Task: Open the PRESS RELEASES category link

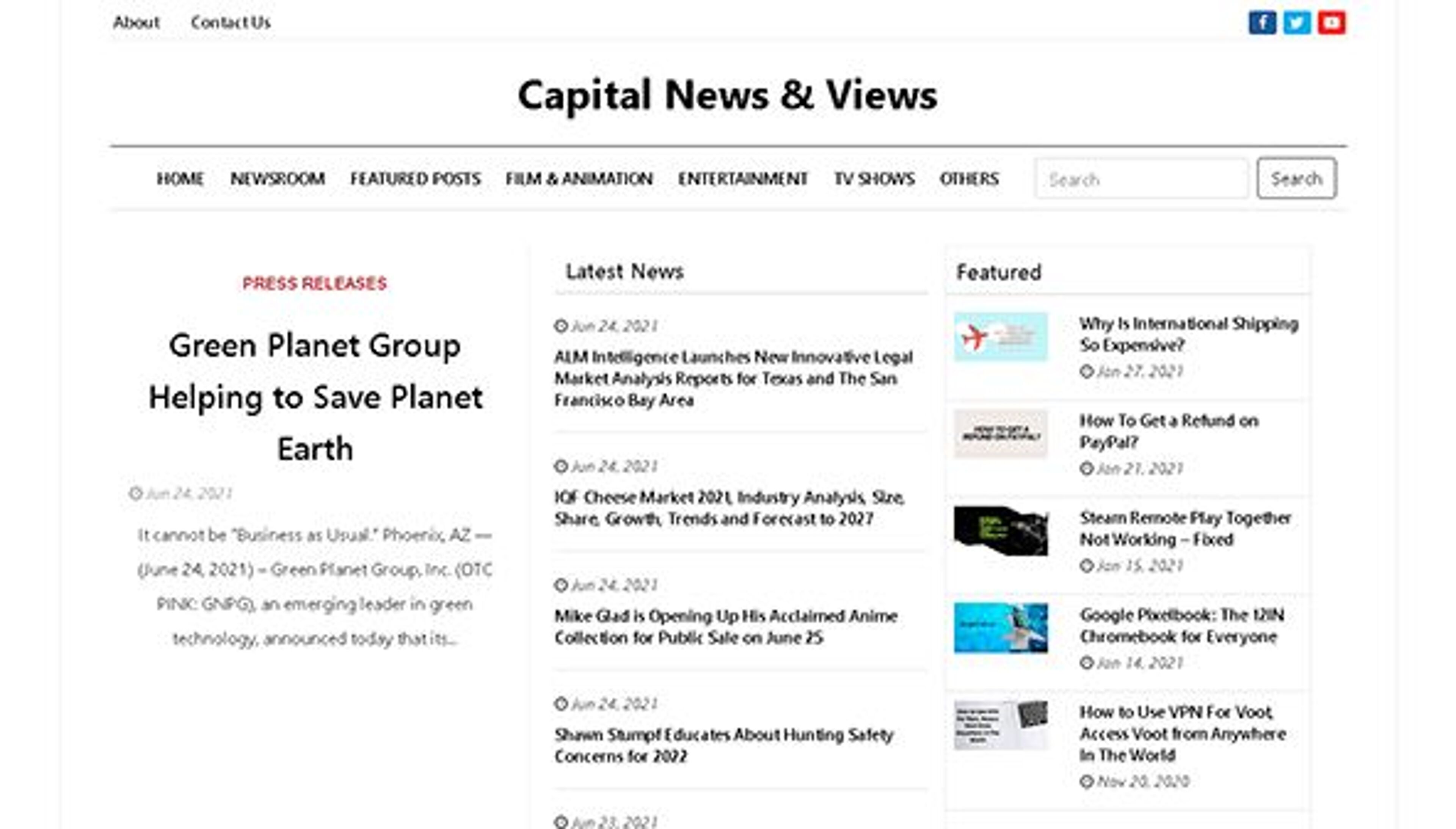Action: [314, 284]
